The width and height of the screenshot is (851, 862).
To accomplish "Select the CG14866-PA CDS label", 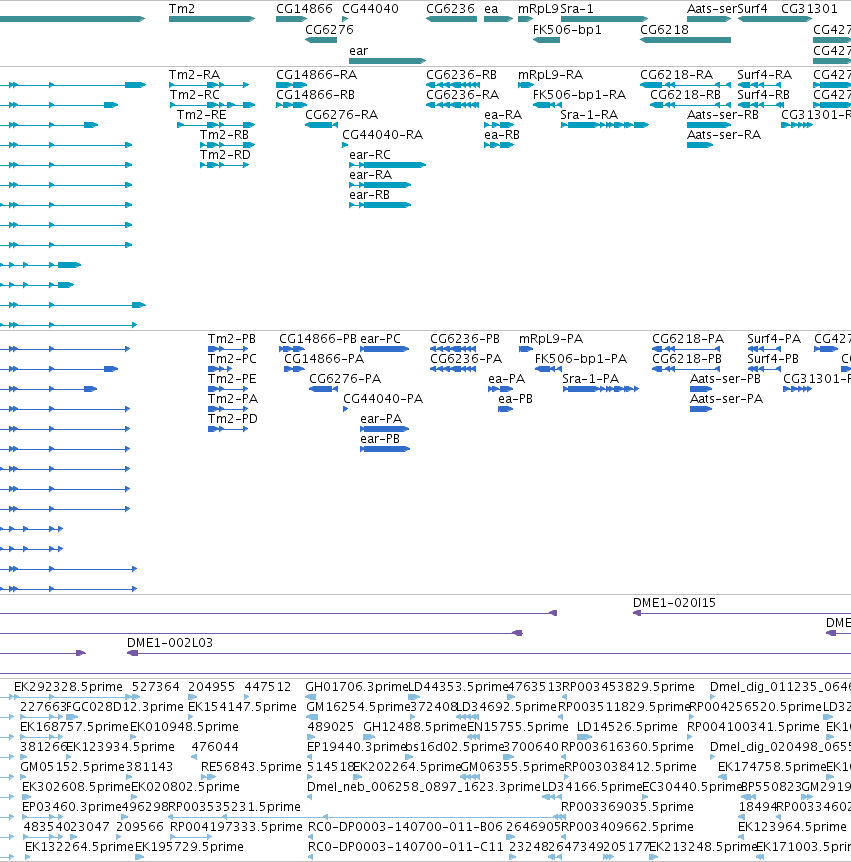I will (324, 359).
